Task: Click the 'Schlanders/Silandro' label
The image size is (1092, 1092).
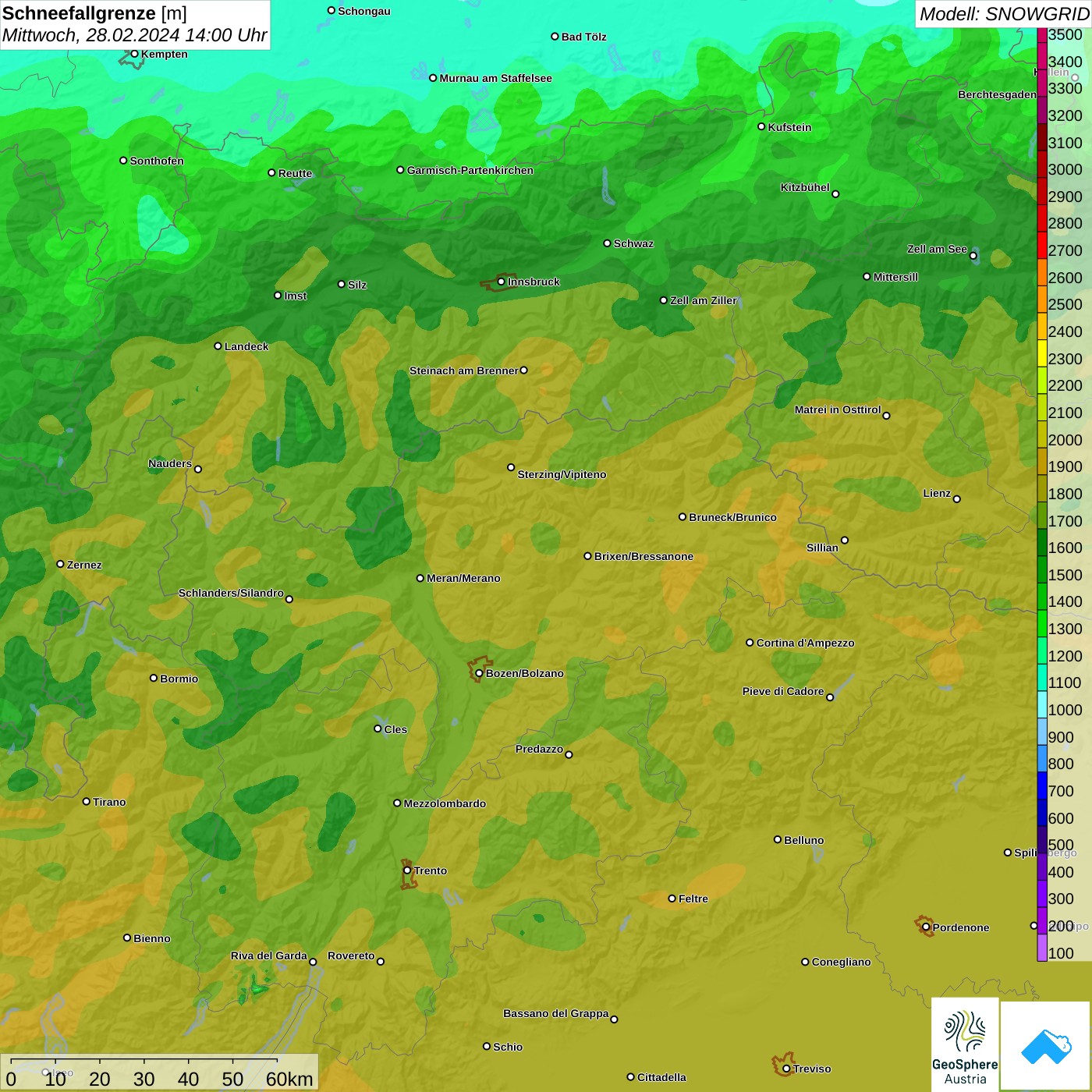Action: [231, 593]
